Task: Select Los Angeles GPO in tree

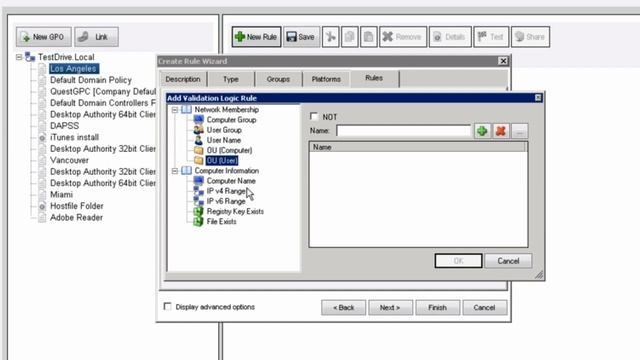Action: click(x=74, y=69)
